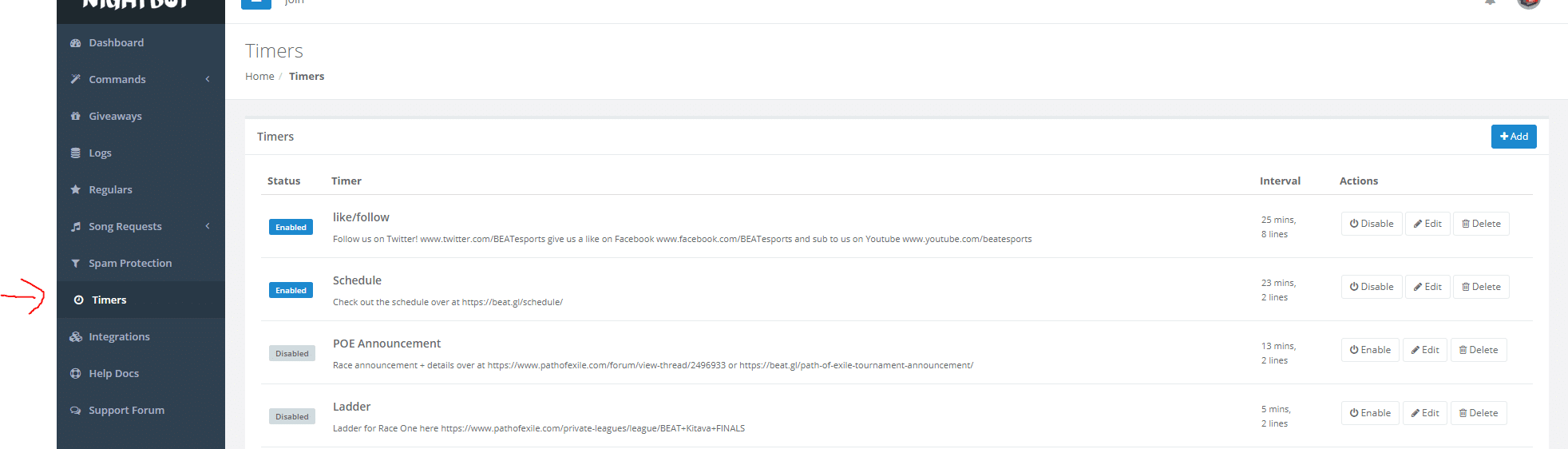The height and width of the screenshot is (449, 1568).
Task: Open the Logs page
Action: pos(141,153)
